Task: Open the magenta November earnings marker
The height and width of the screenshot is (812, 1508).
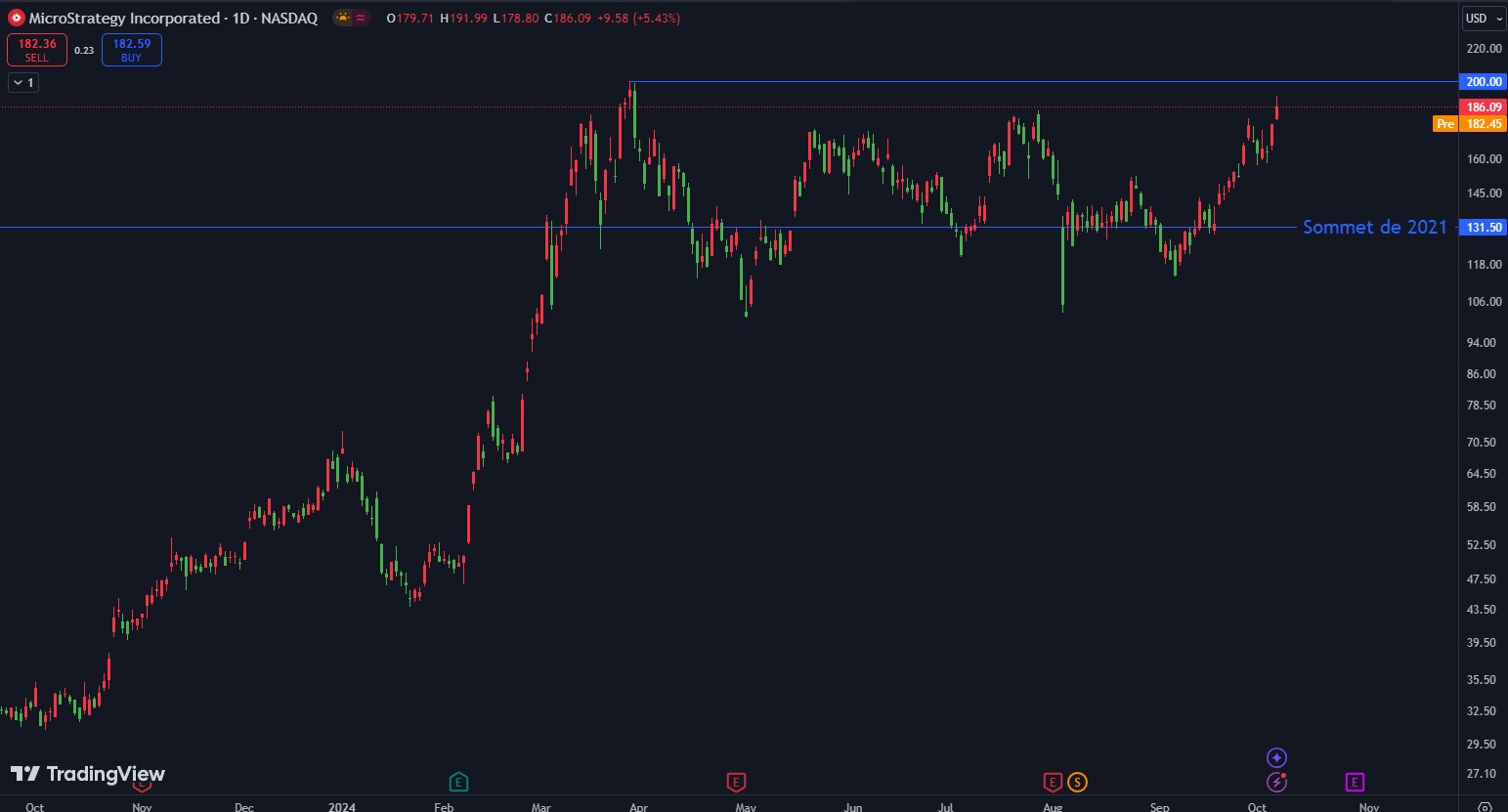Action: coord(1355,782)
